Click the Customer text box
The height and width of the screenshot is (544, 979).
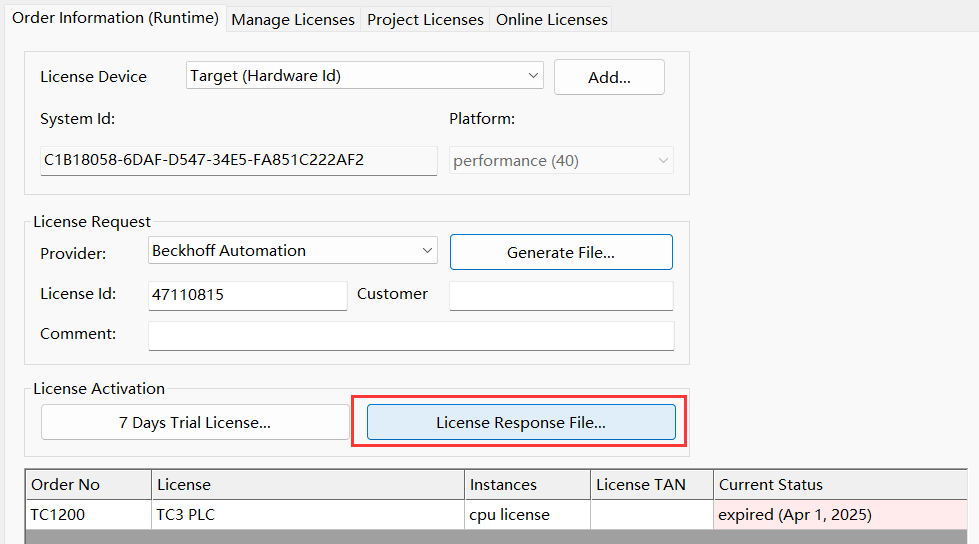tap(561, 295)
